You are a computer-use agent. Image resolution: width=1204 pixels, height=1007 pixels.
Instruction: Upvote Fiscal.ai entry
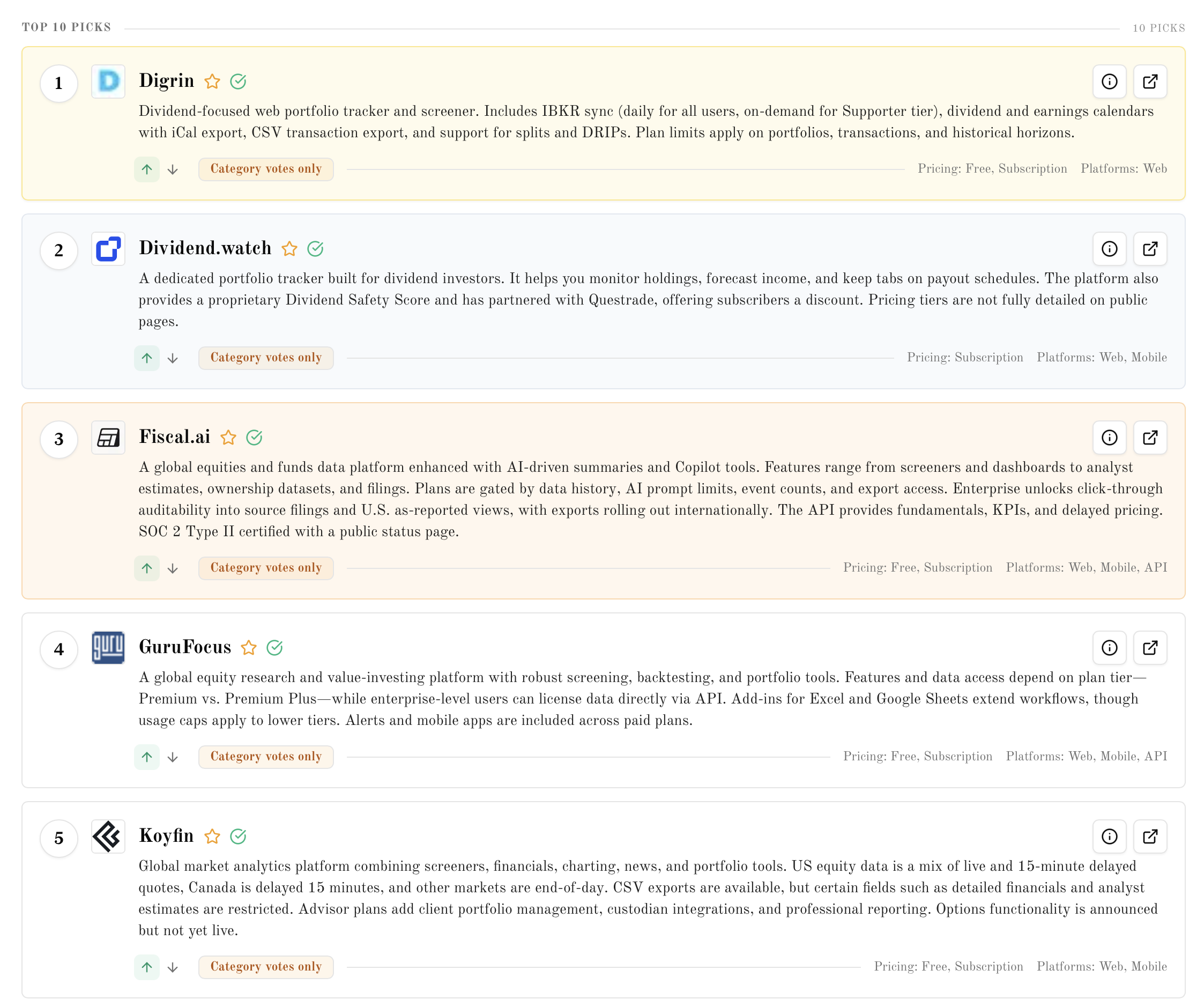tap(147, 568)
